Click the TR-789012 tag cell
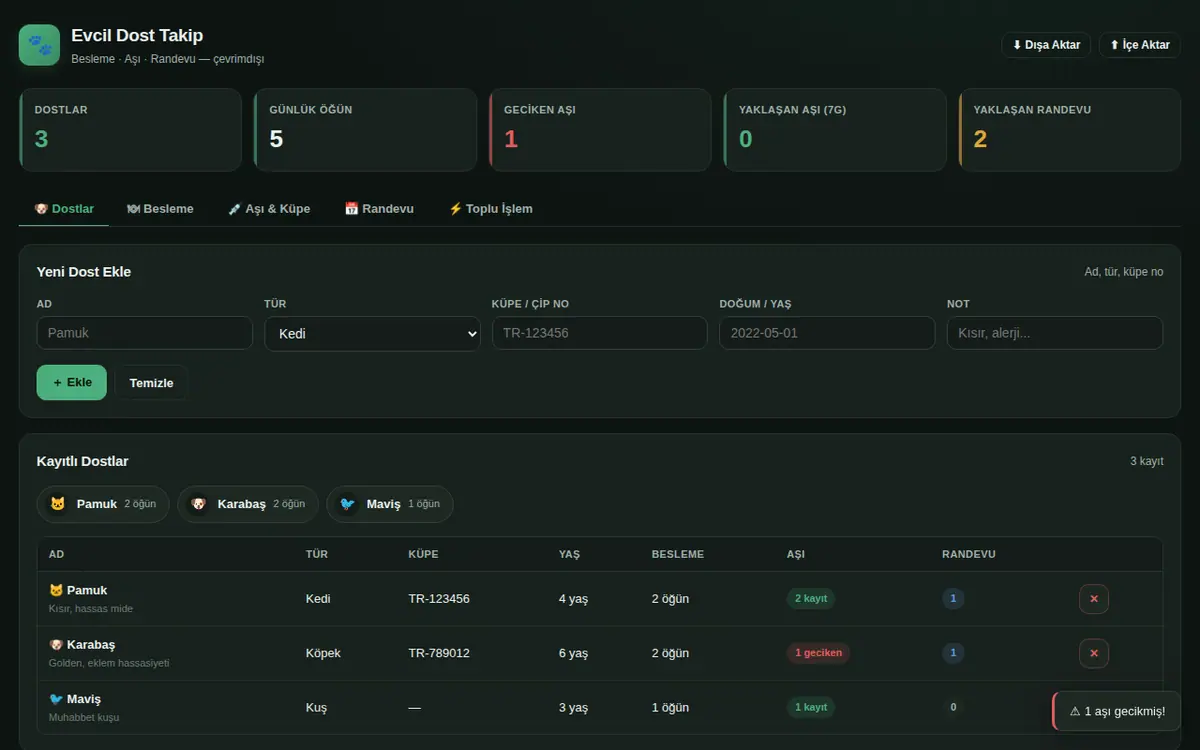The height and width of the screenshot is (750, 1200). click(x=439, y=653)
